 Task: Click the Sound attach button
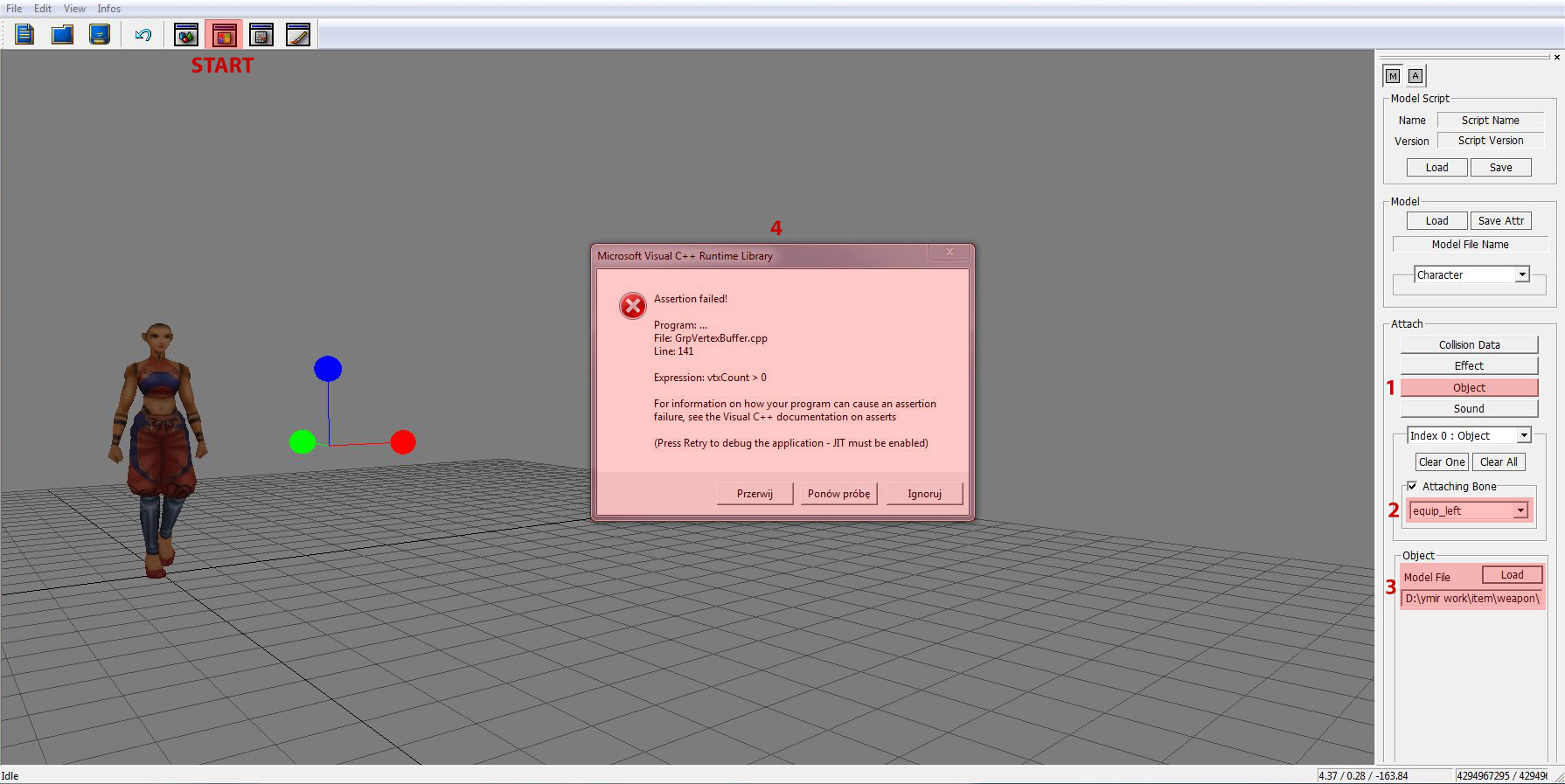(1469, 409)
